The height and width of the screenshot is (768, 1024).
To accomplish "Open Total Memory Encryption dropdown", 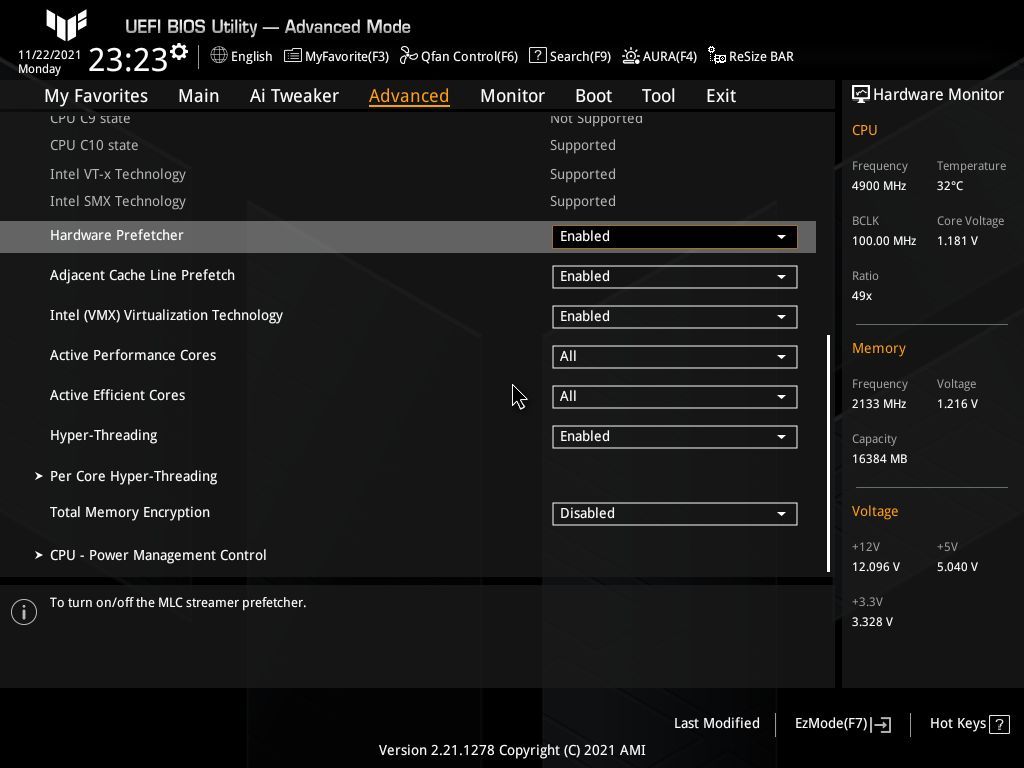I will click(x=675, y=513).
